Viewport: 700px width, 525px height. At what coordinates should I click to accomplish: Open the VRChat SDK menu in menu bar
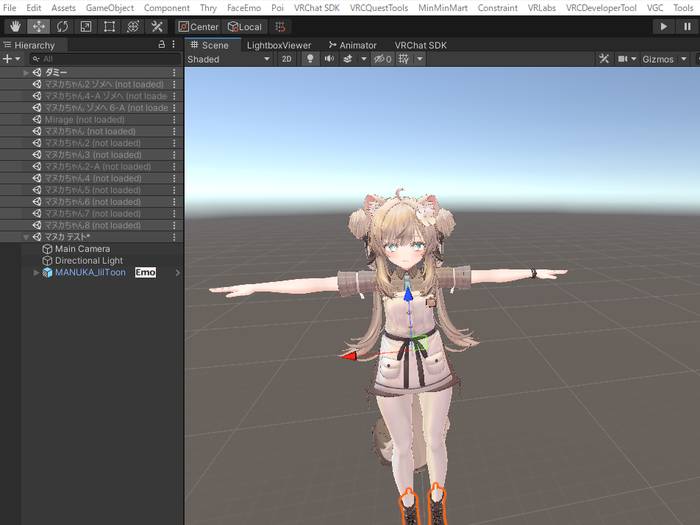pos(317,8)
